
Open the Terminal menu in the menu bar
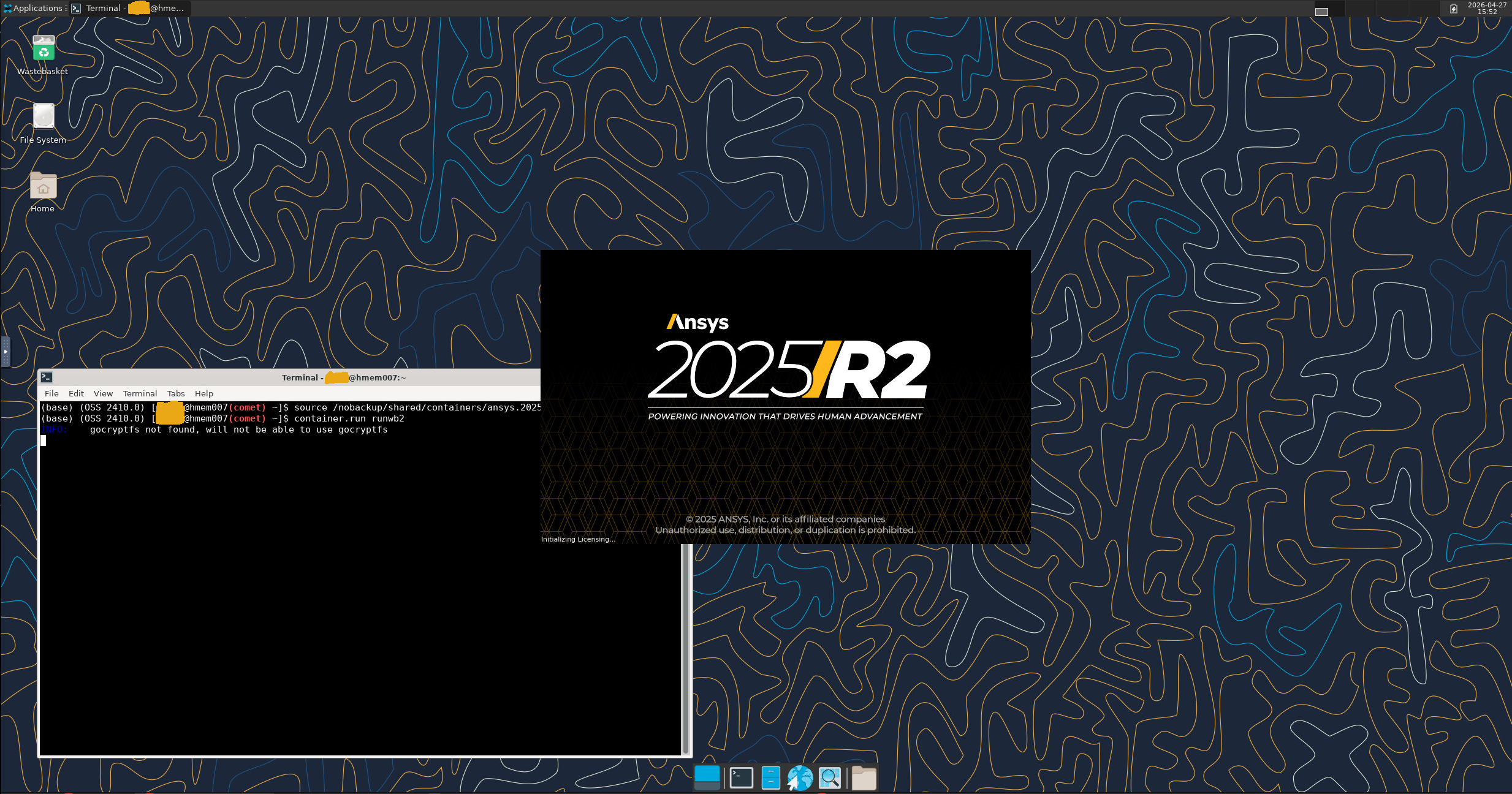click(x=140, y=393)
